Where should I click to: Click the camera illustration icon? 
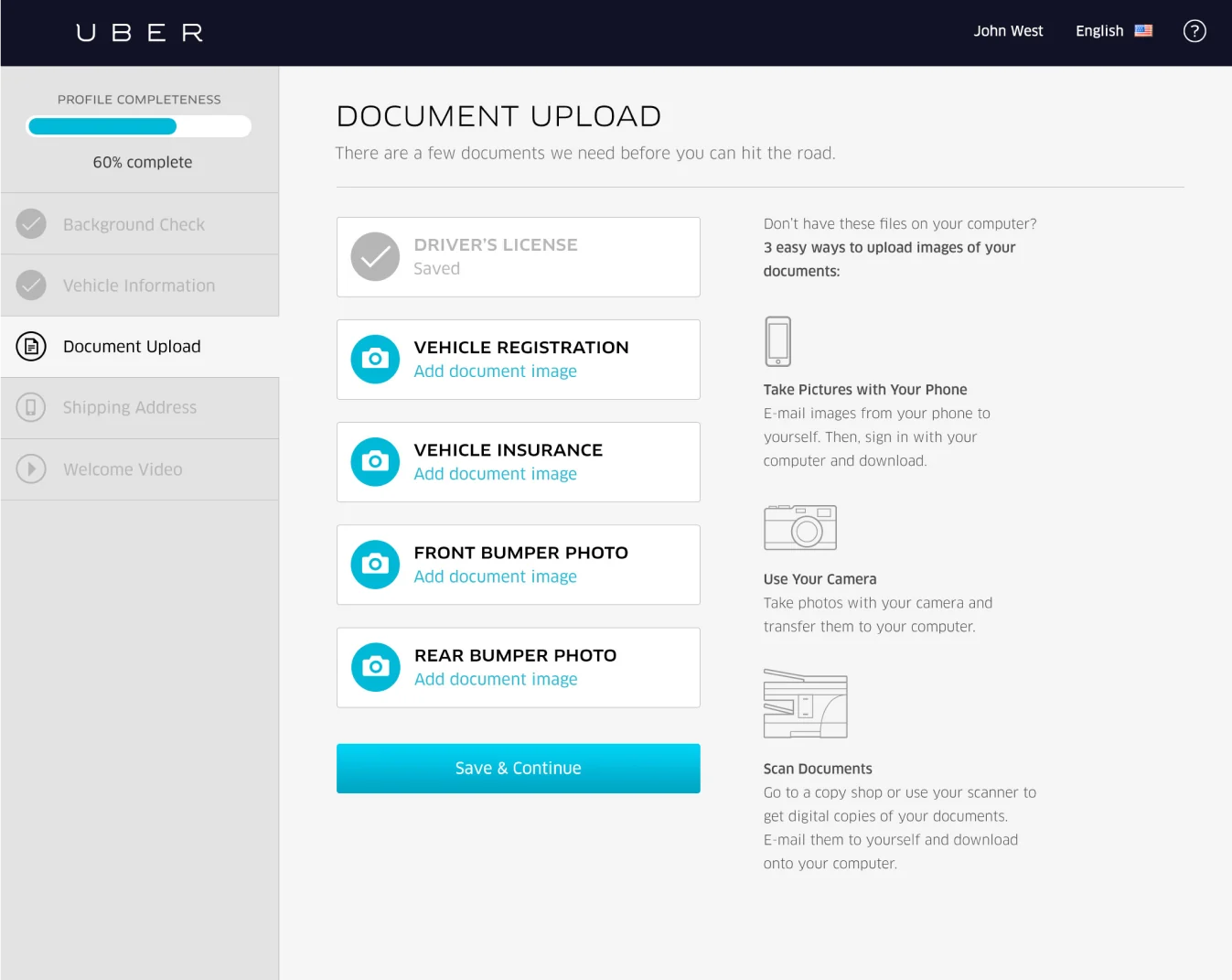[x=800, y=527]
